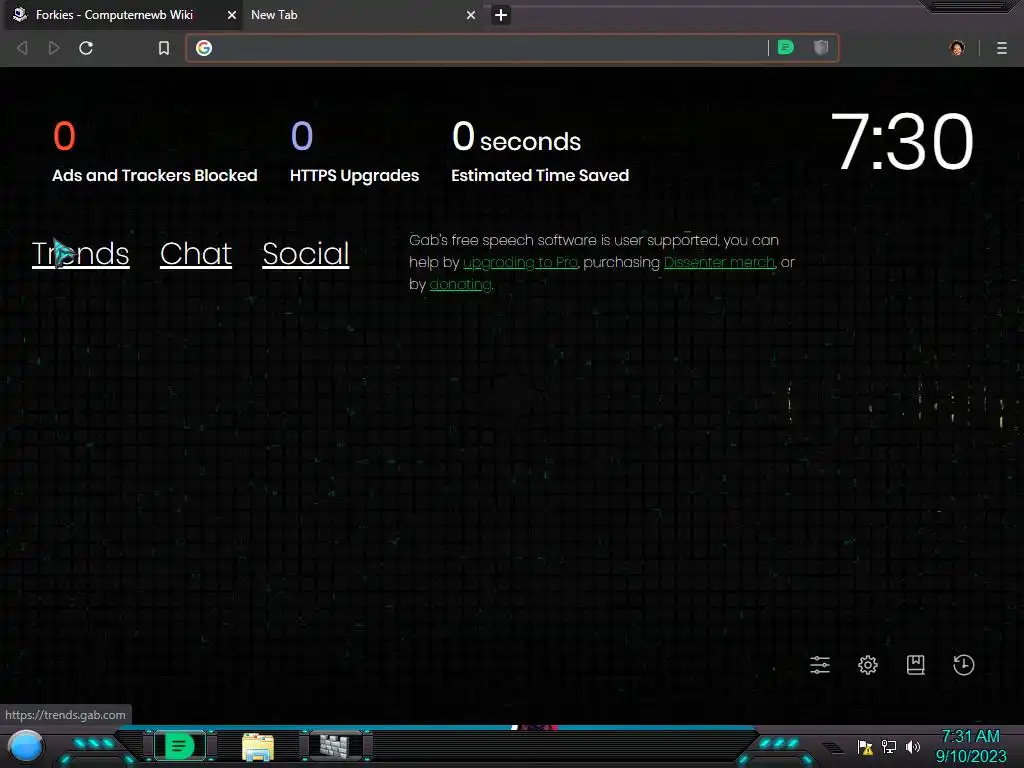
Task: Open bookmarks icon on new tab page
Action: point(916,665)
